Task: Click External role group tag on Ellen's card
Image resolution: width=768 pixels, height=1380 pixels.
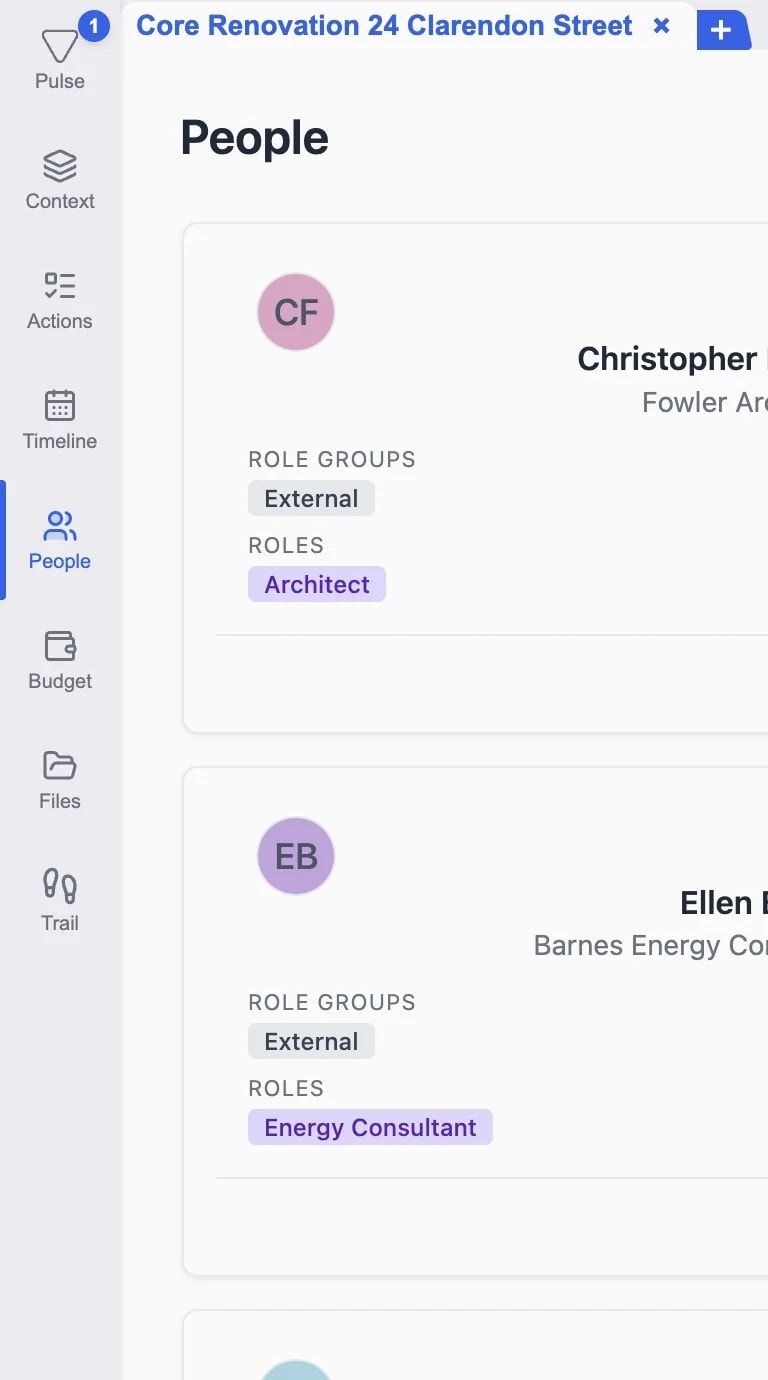Action: [x=311, y=1042]
